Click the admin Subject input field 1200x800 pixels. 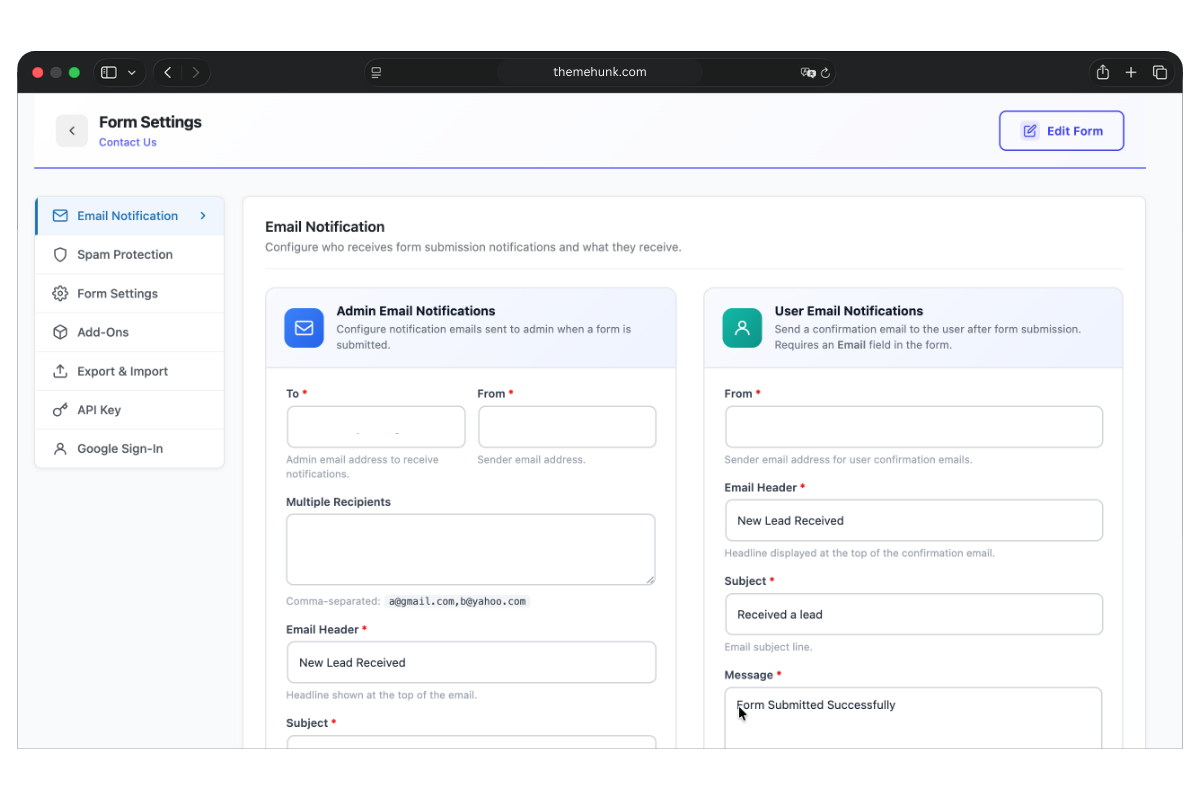471,742
